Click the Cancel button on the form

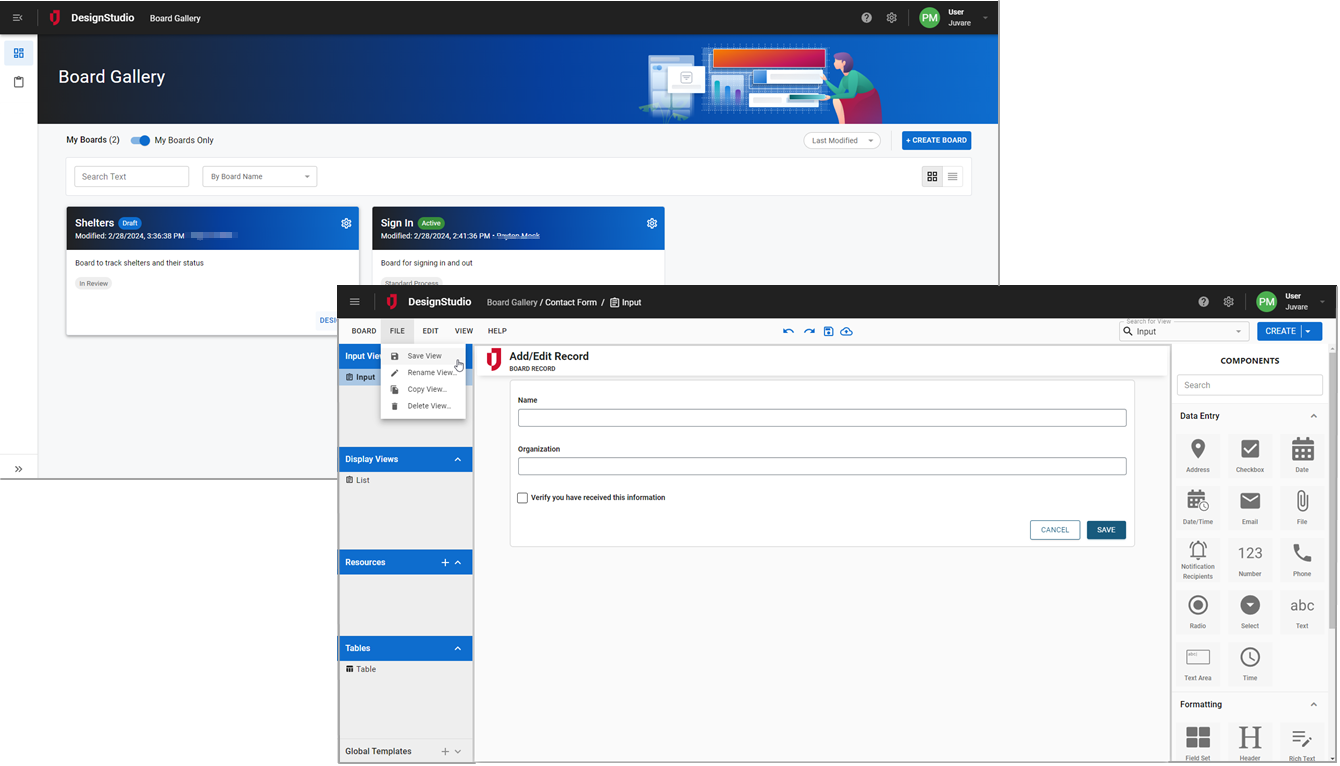tap(1054, 530)
